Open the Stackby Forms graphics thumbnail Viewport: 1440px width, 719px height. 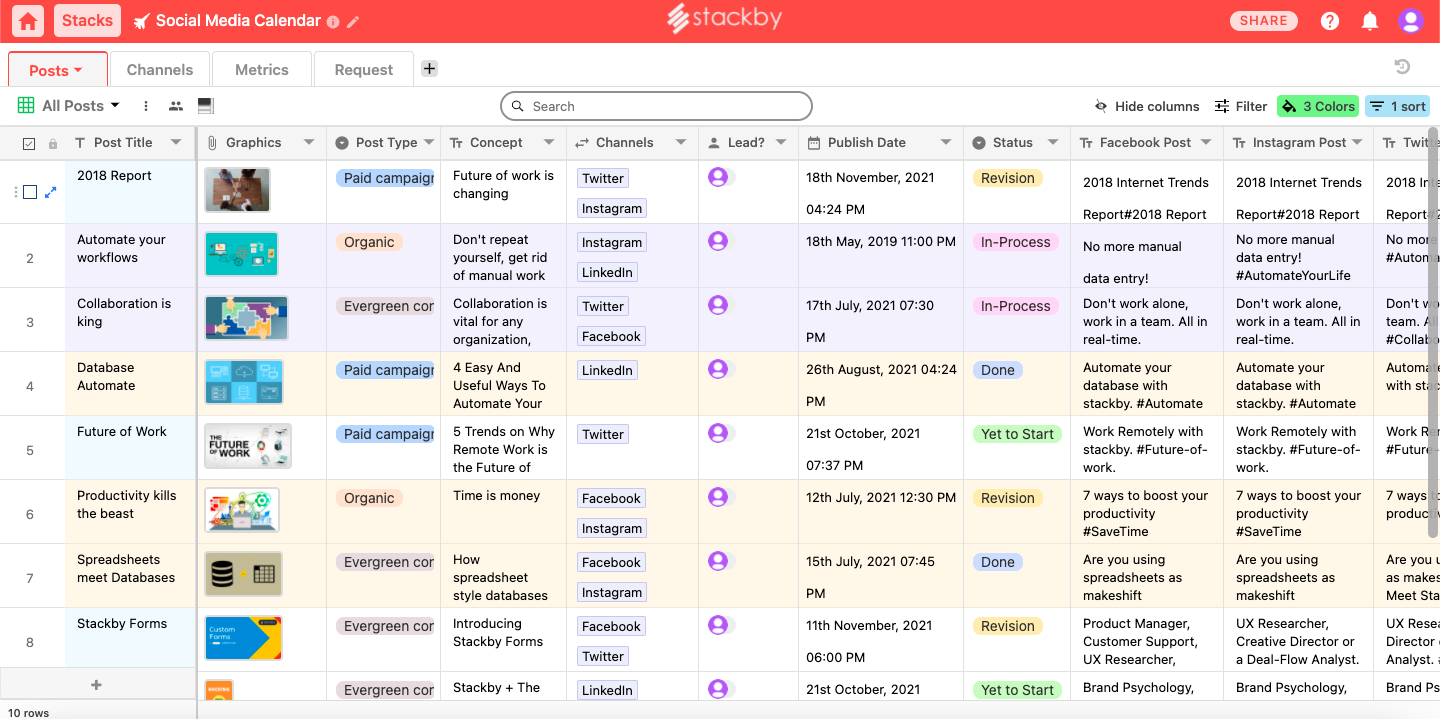[x=243, y=638]
